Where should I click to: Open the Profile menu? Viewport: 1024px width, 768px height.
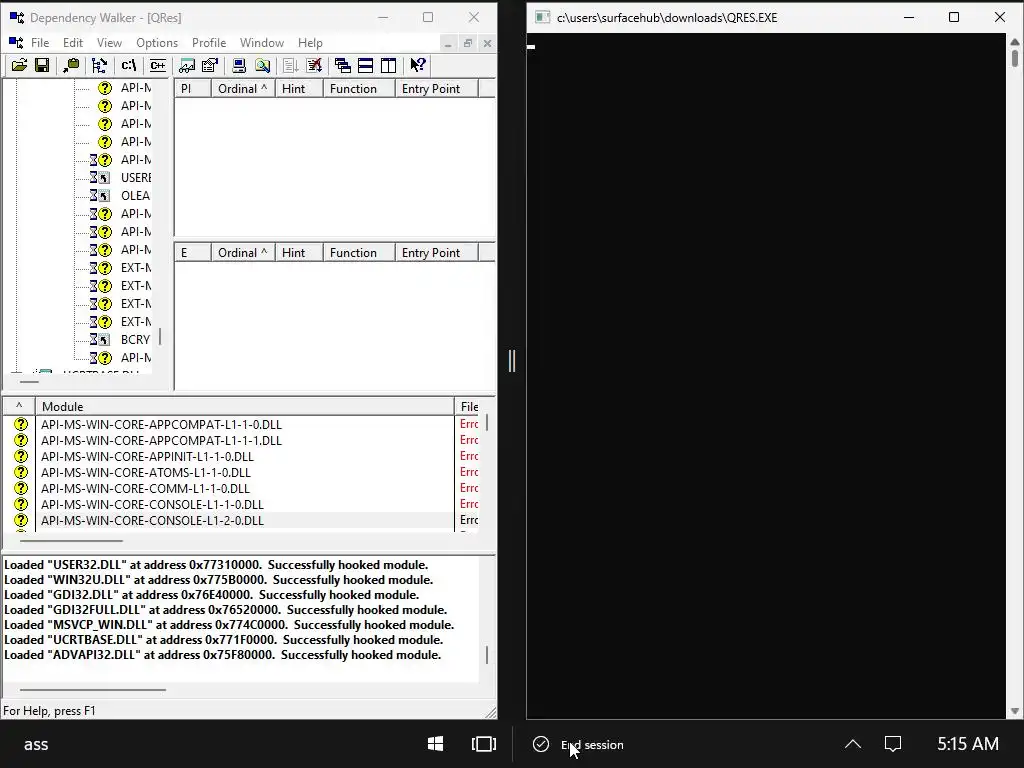click(209, 42)
